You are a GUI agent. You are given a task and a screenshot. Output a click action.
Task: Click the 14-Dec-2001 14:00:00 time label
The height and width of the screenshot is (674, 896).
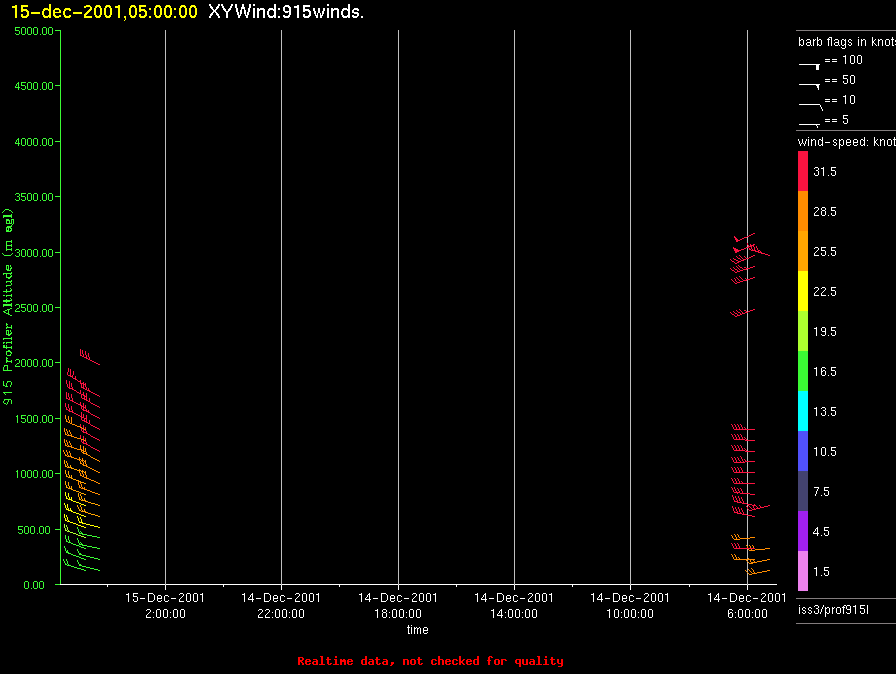(514, 605)
